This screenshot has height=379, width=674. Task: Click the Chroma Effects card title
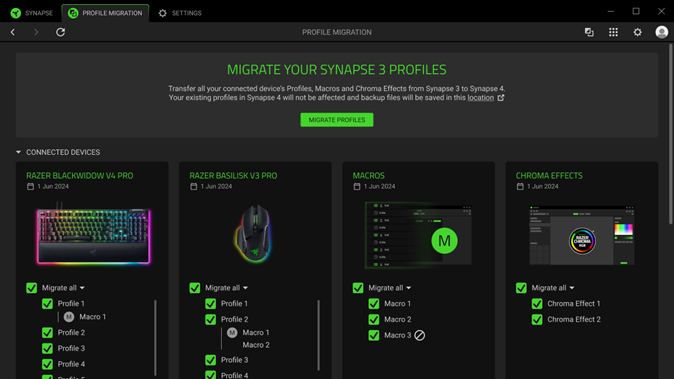pyautogui.click(x=549, y=175)
